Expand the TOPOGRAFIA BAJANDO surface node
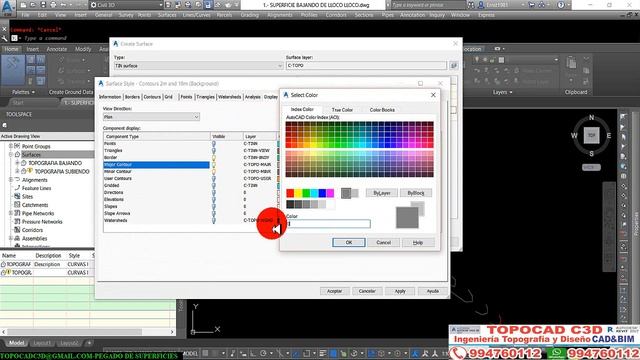This screenshot has width=640, height=360. [18, 163]
